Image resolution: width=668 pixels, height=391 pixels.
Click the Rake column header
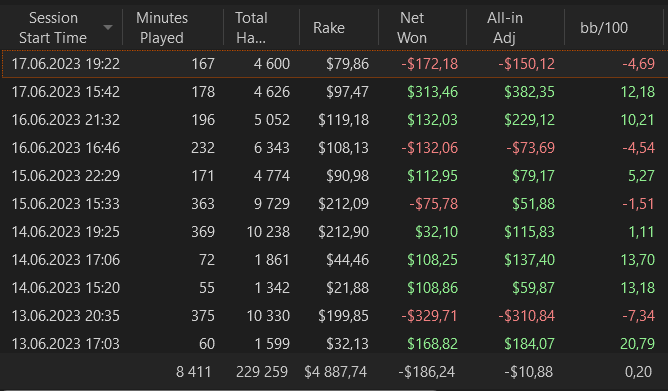(x=339, y=28)
